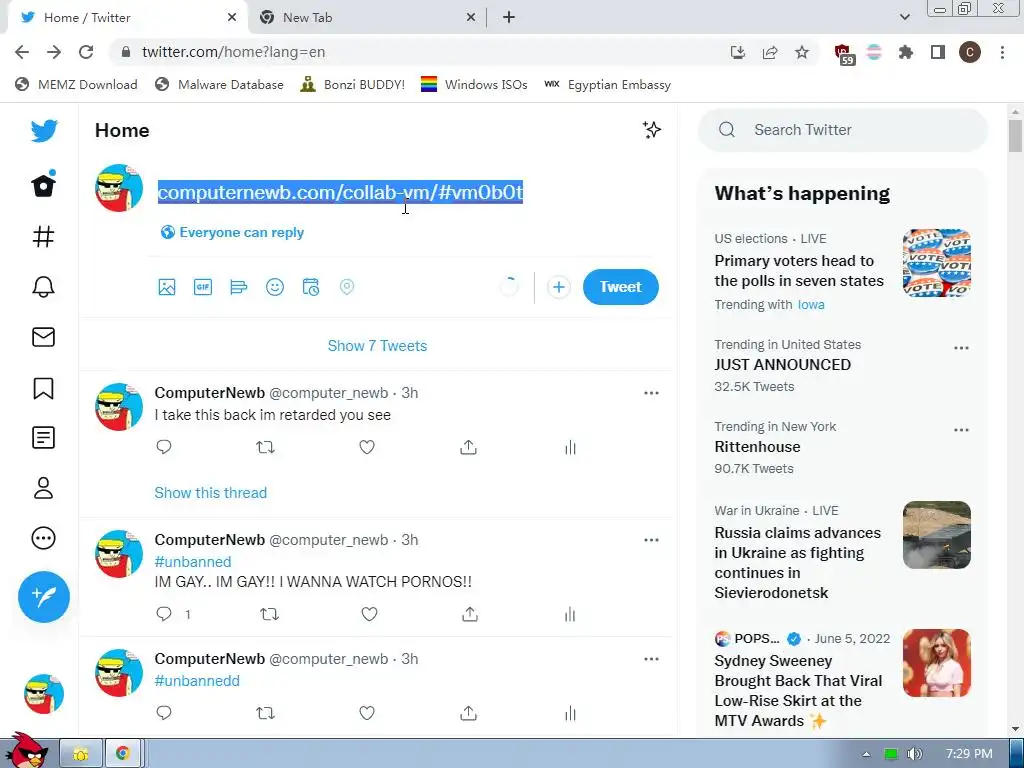Open Chrome from the taskbar
The image size is (1024, 768).
[123, 754]
